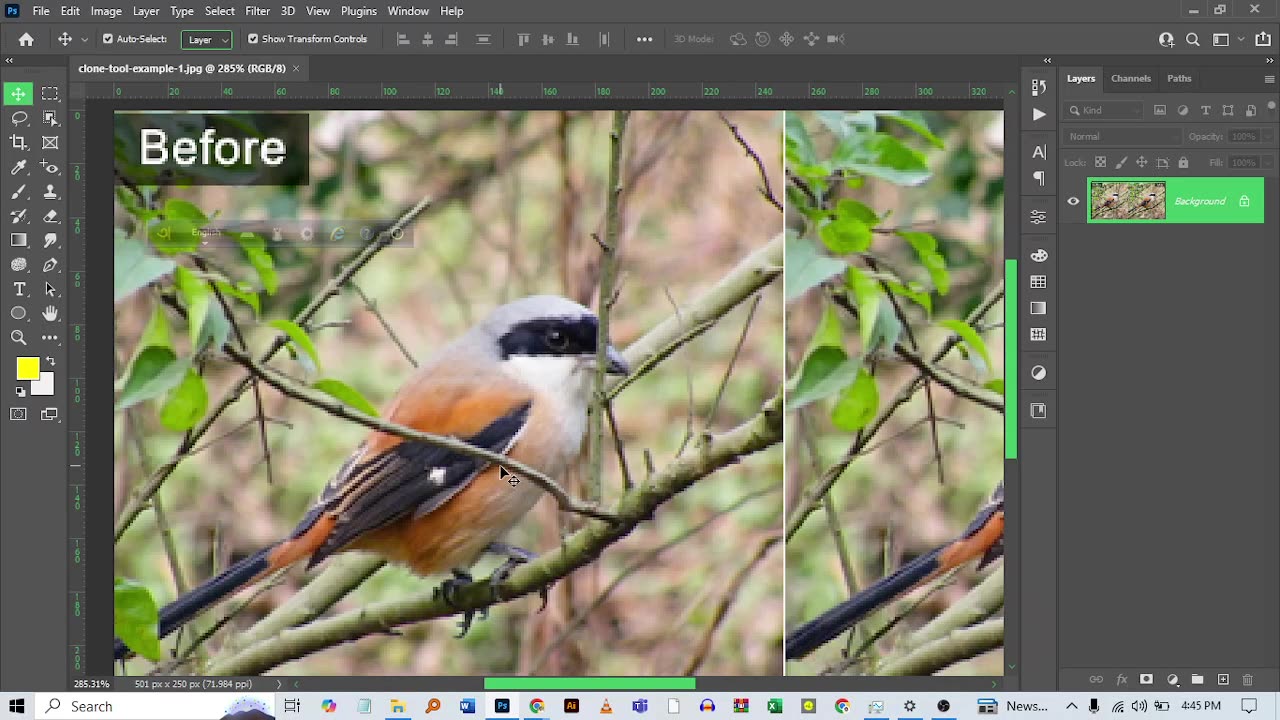Open the File menu

(41, 11)
